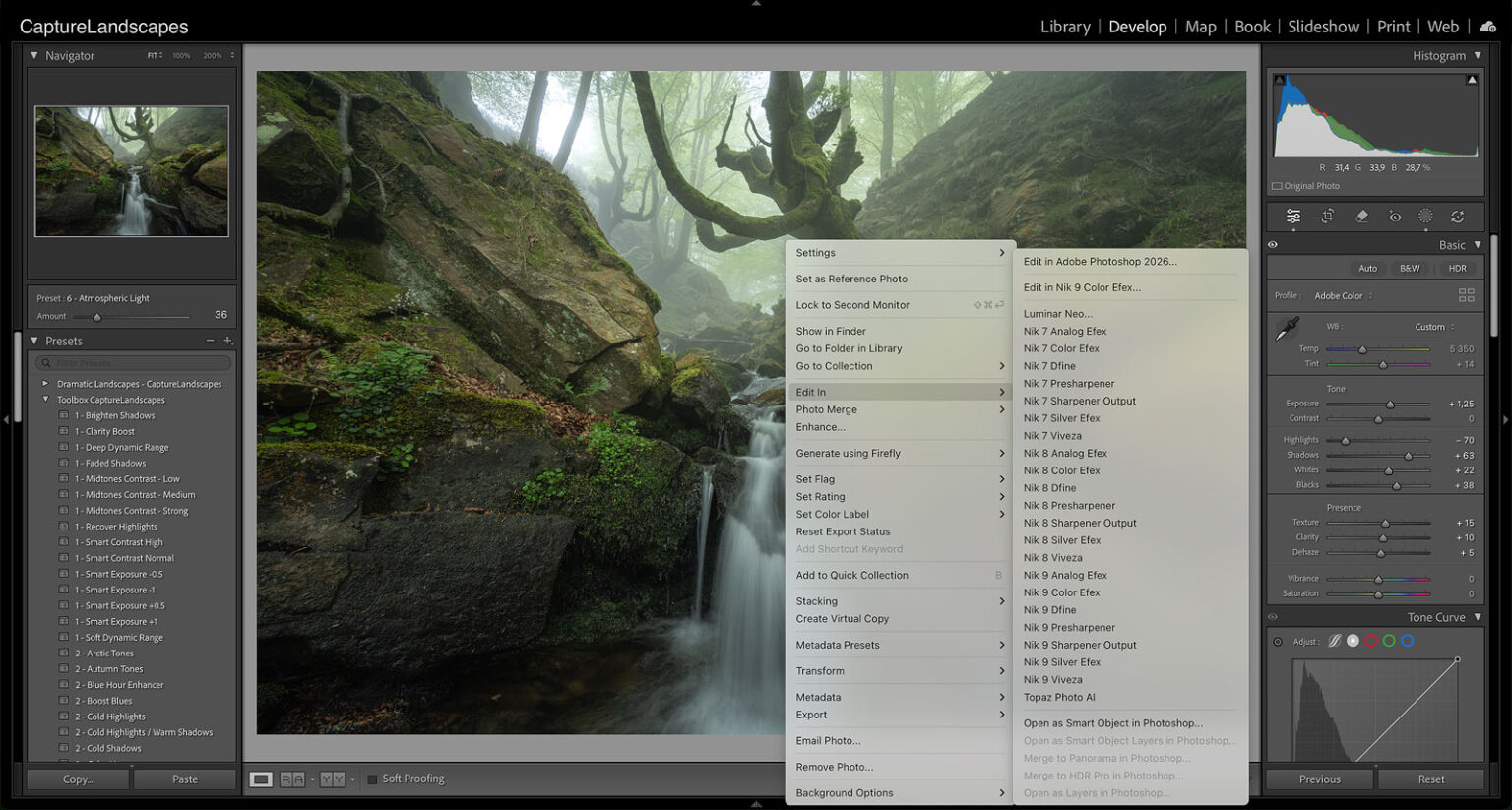Open the Adobe Color profile dropdown
This screenshot has height=810, width=1512.
(1343, 296)
